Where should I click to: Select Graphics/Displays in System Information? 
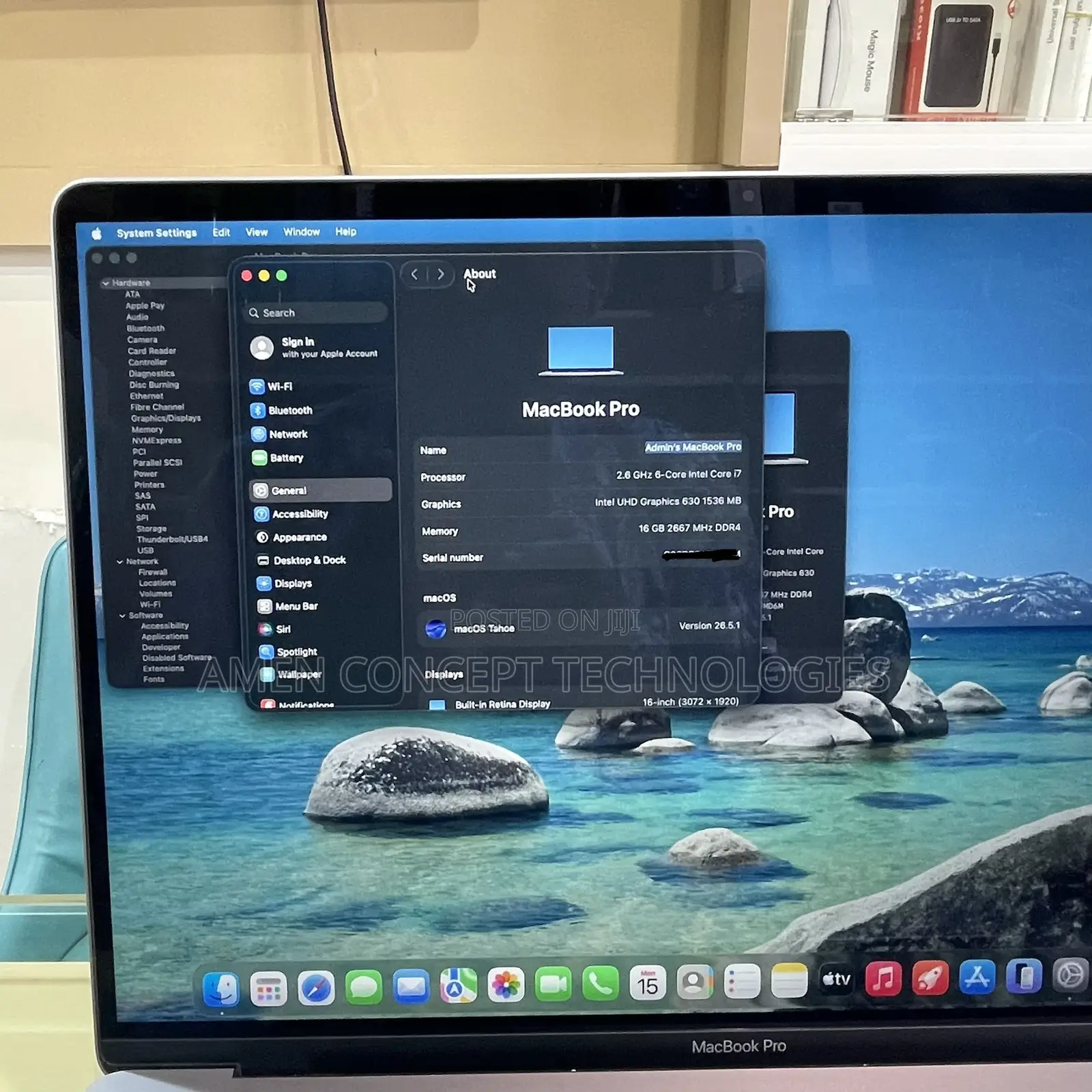point(166,418)
